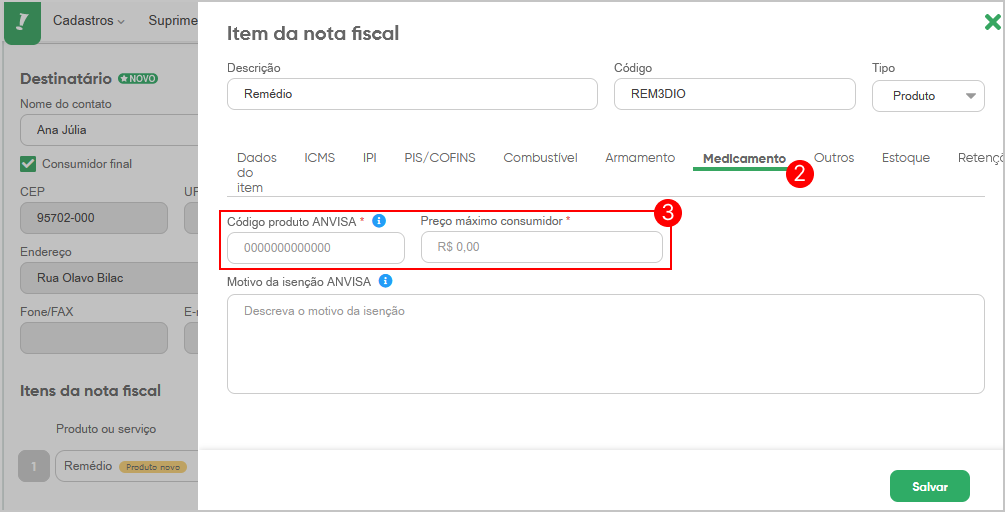Switch to the PIS/COFINS tab
The image size is (1005, 512).
coord(440,158)
